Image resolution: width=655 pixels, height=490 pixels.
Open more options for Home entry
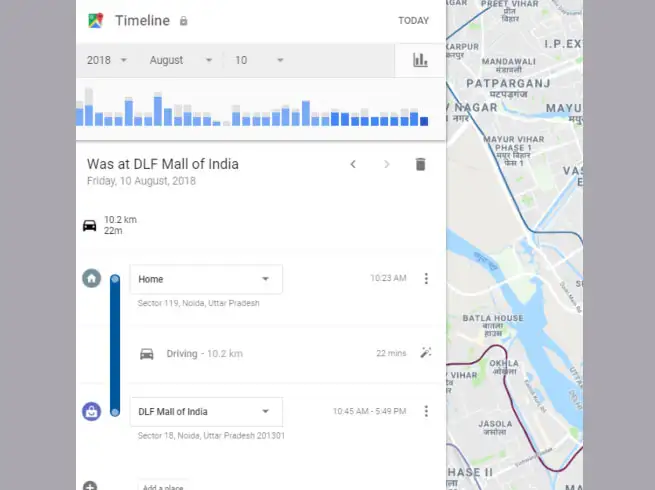(426, 279)
